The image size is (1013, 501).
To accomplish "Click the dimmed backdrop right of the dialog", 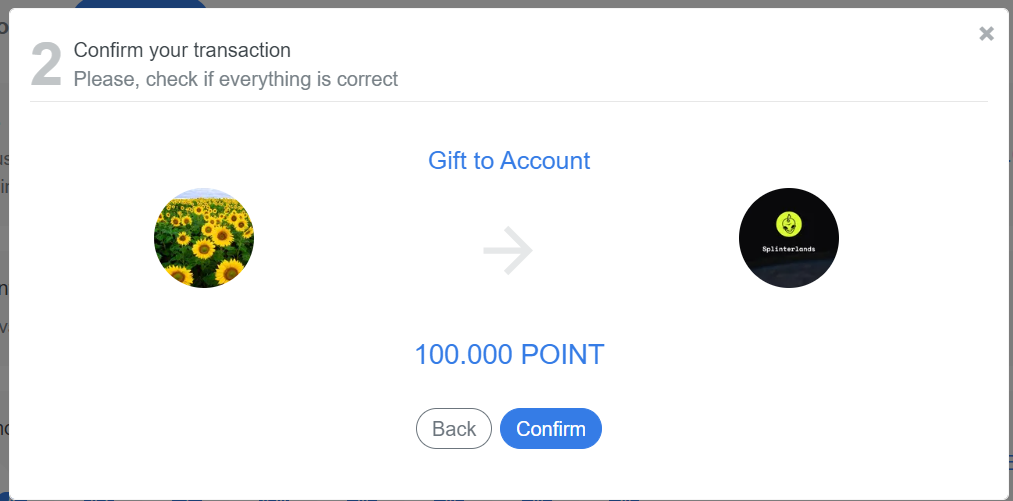I will coord(1008,259).
